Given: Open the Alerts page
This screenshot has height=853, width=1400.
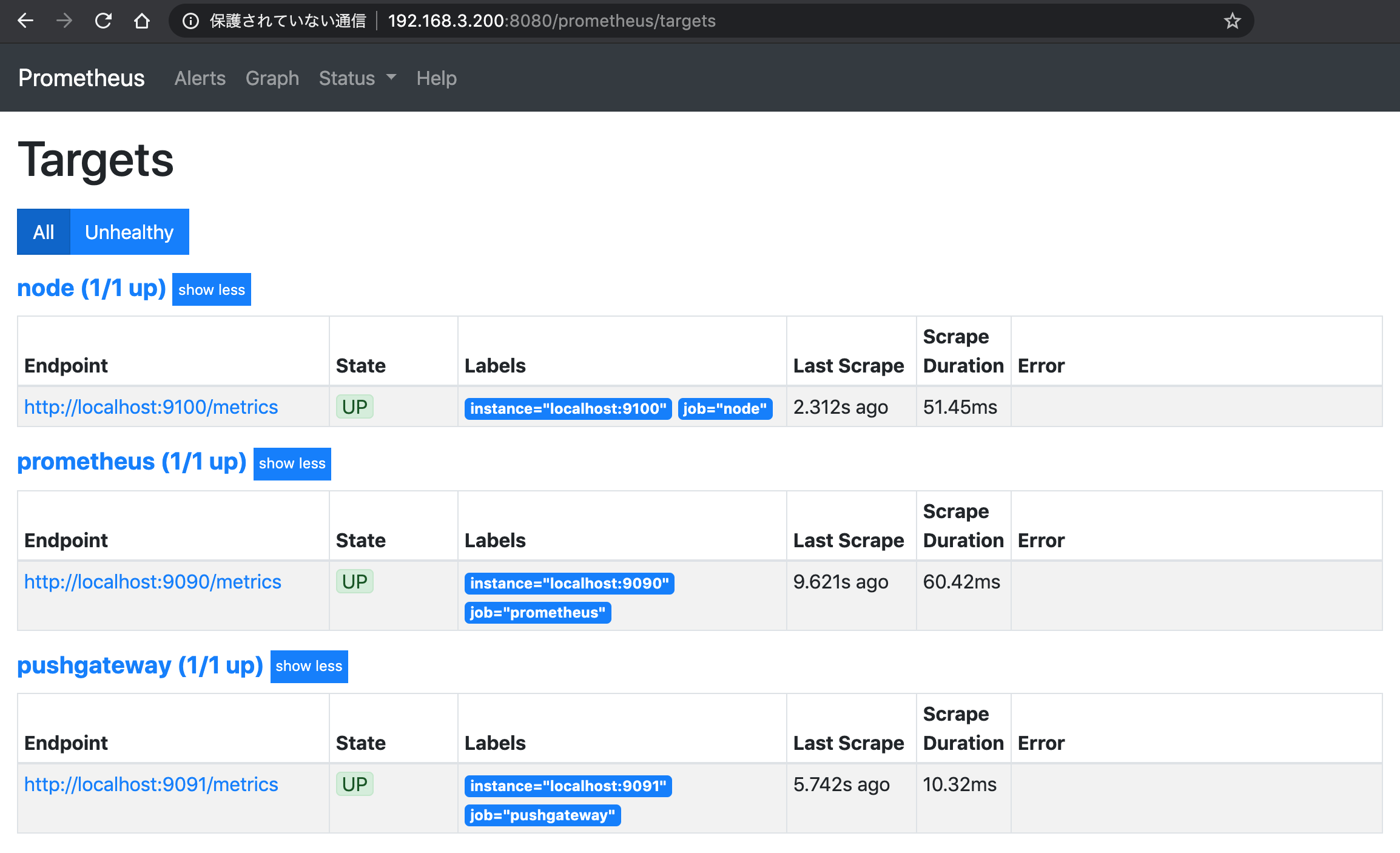Looking at the screenshot, I should pyautogui.click(x=200, y=78).
